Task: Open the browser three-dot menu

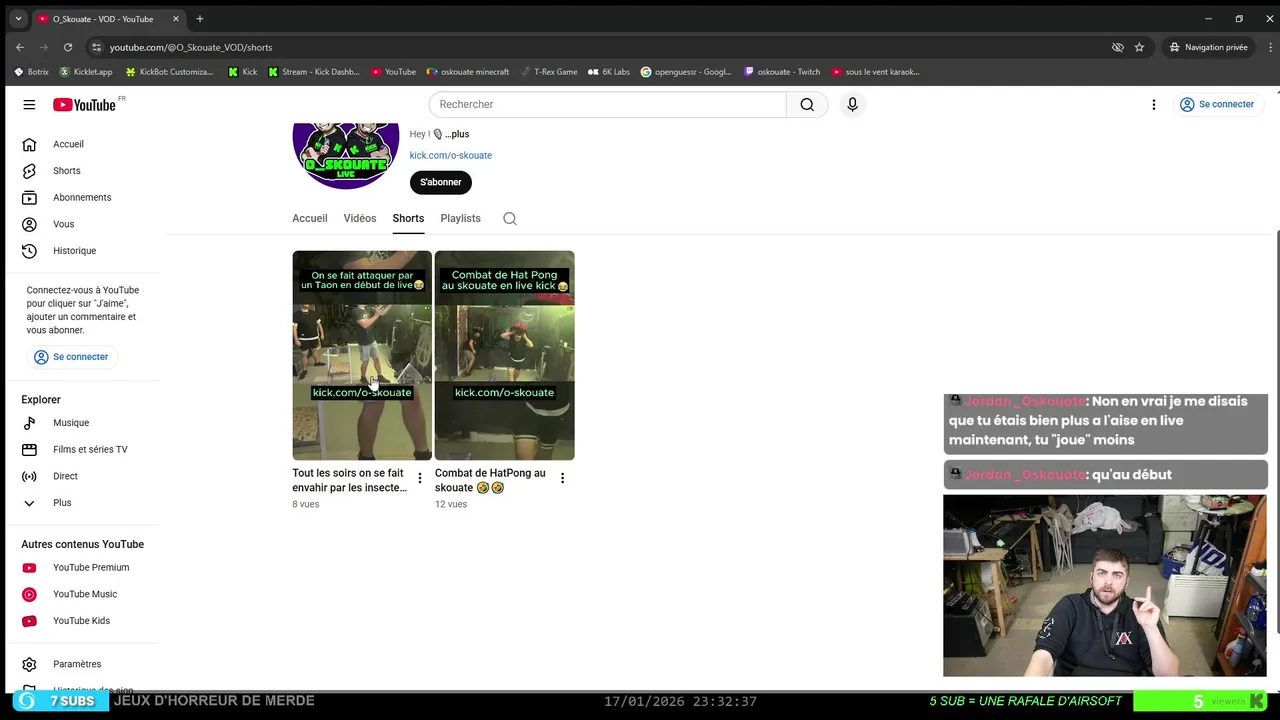Action: pyautogui.click(x=1271, y=47)
